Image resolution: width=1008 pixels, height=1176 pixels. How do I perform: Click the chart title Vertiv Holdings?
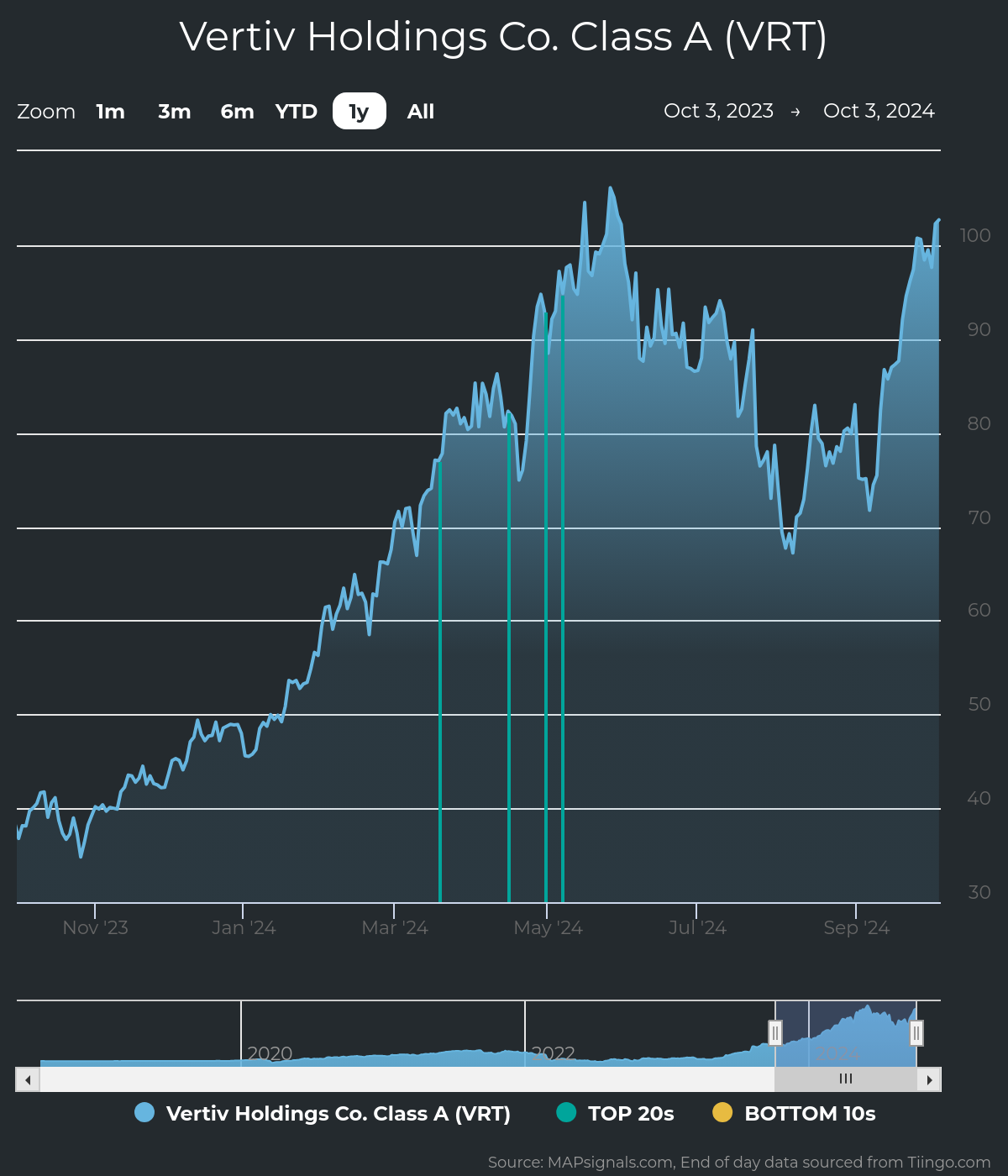click(x=503, y=37)
